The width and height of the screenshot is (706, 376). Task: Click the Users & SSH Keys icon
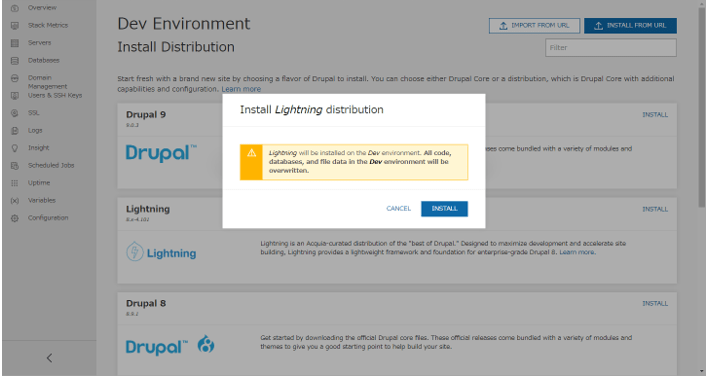click(15, 95)
